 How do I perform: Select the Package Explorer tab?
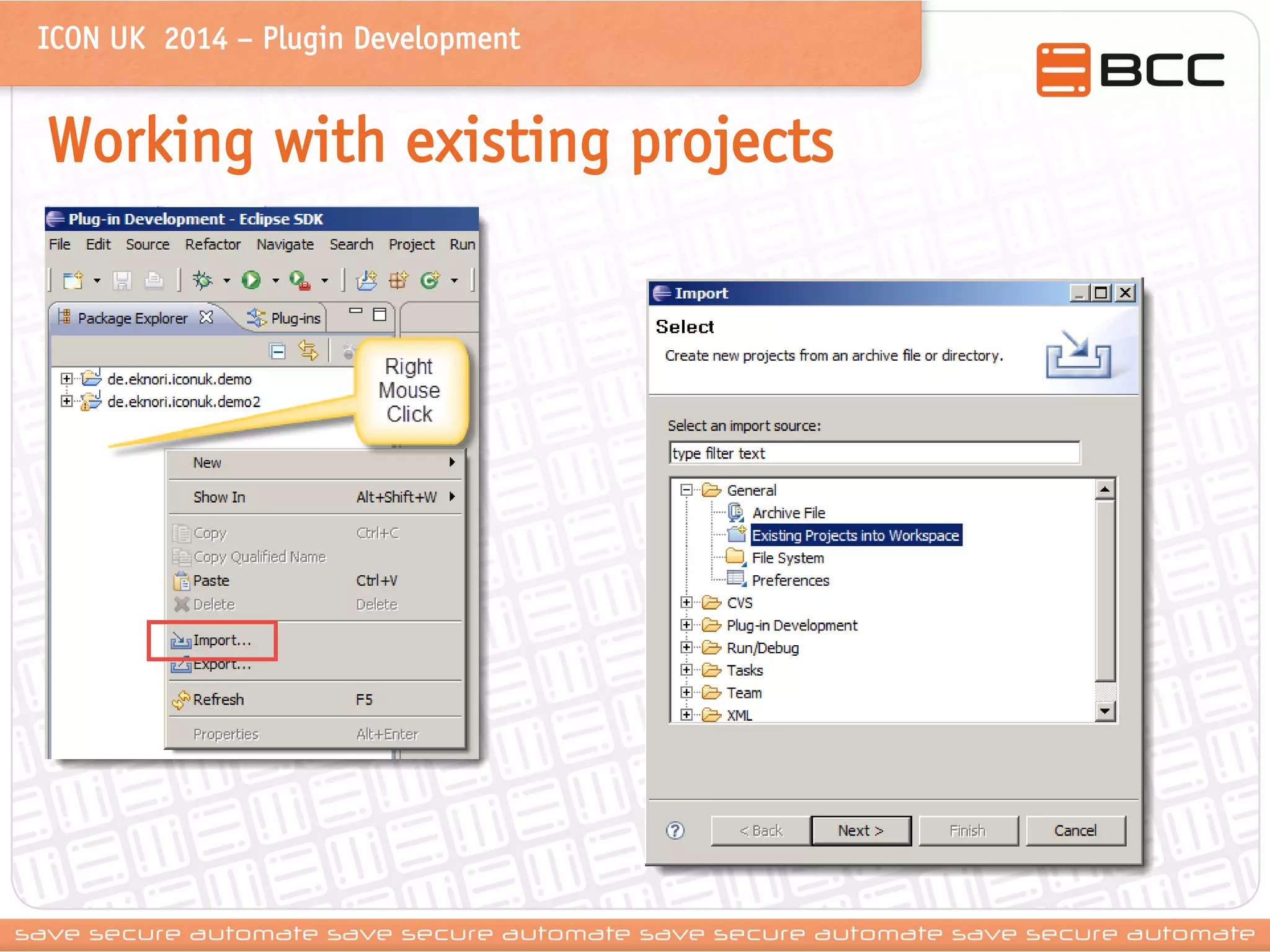point(133,318)
